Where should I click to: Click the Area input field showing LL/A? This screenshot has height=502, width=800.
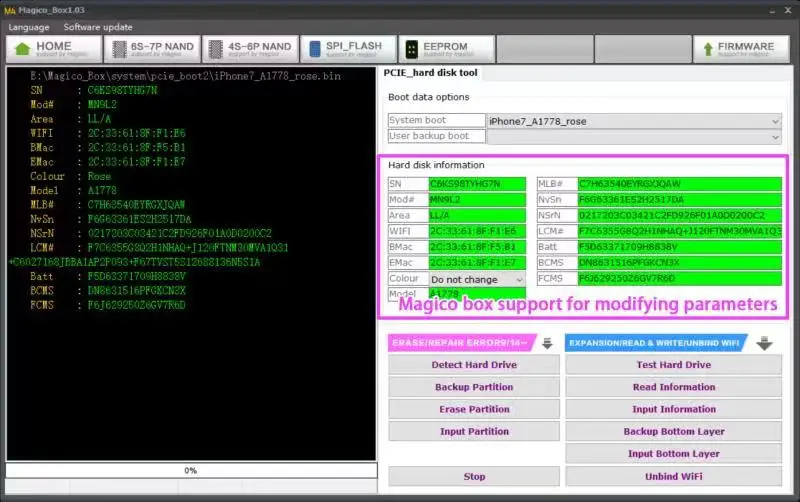[477, 215]
